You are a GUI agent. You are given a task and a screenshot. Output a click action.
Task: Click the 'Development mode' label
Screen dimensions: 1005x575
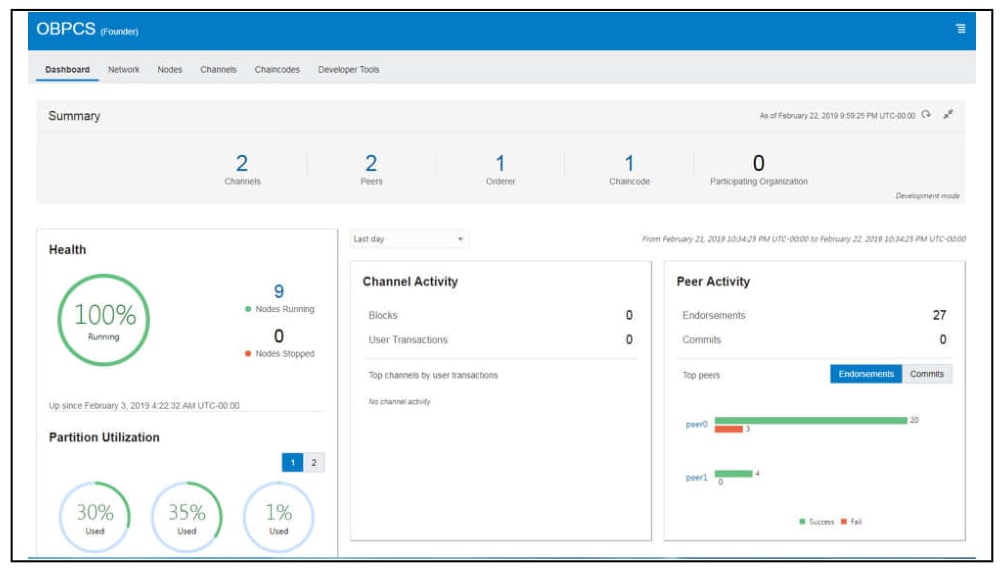[927, 196]
